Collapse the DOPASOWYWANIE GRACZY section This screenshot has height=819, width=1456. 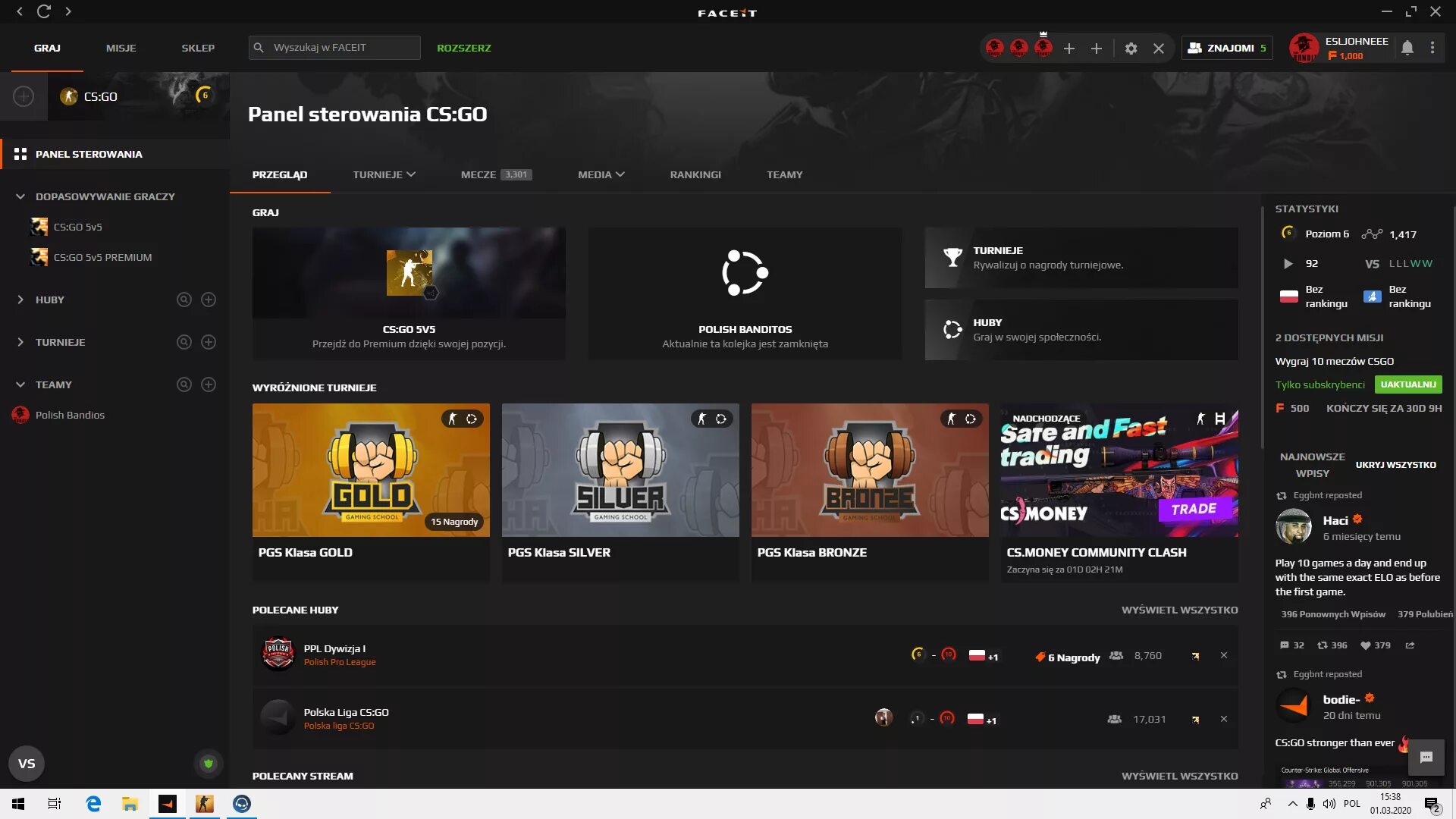click(x=20, y=196)
